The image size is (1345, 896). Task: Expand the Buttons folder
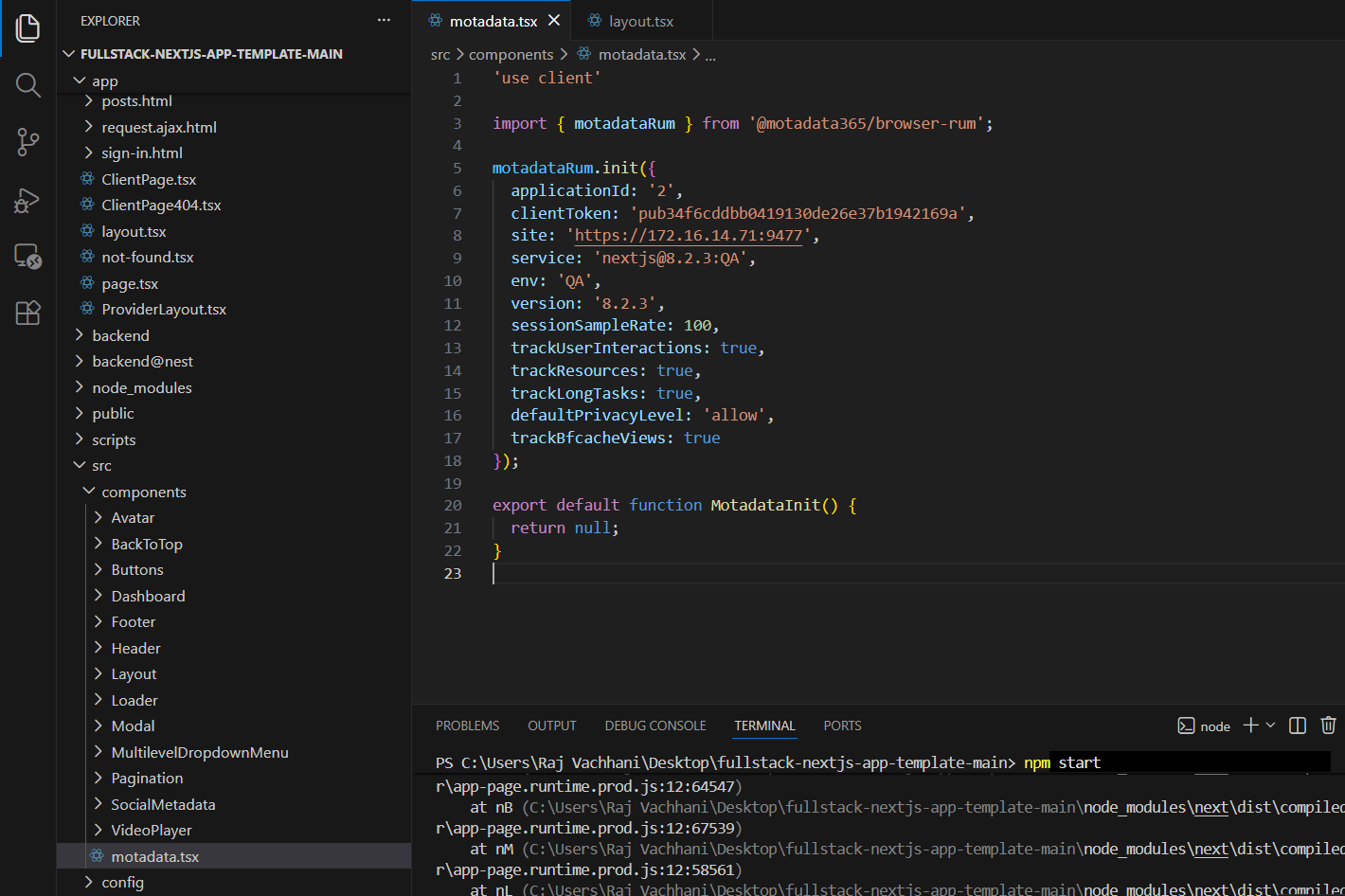click(234, 569)
